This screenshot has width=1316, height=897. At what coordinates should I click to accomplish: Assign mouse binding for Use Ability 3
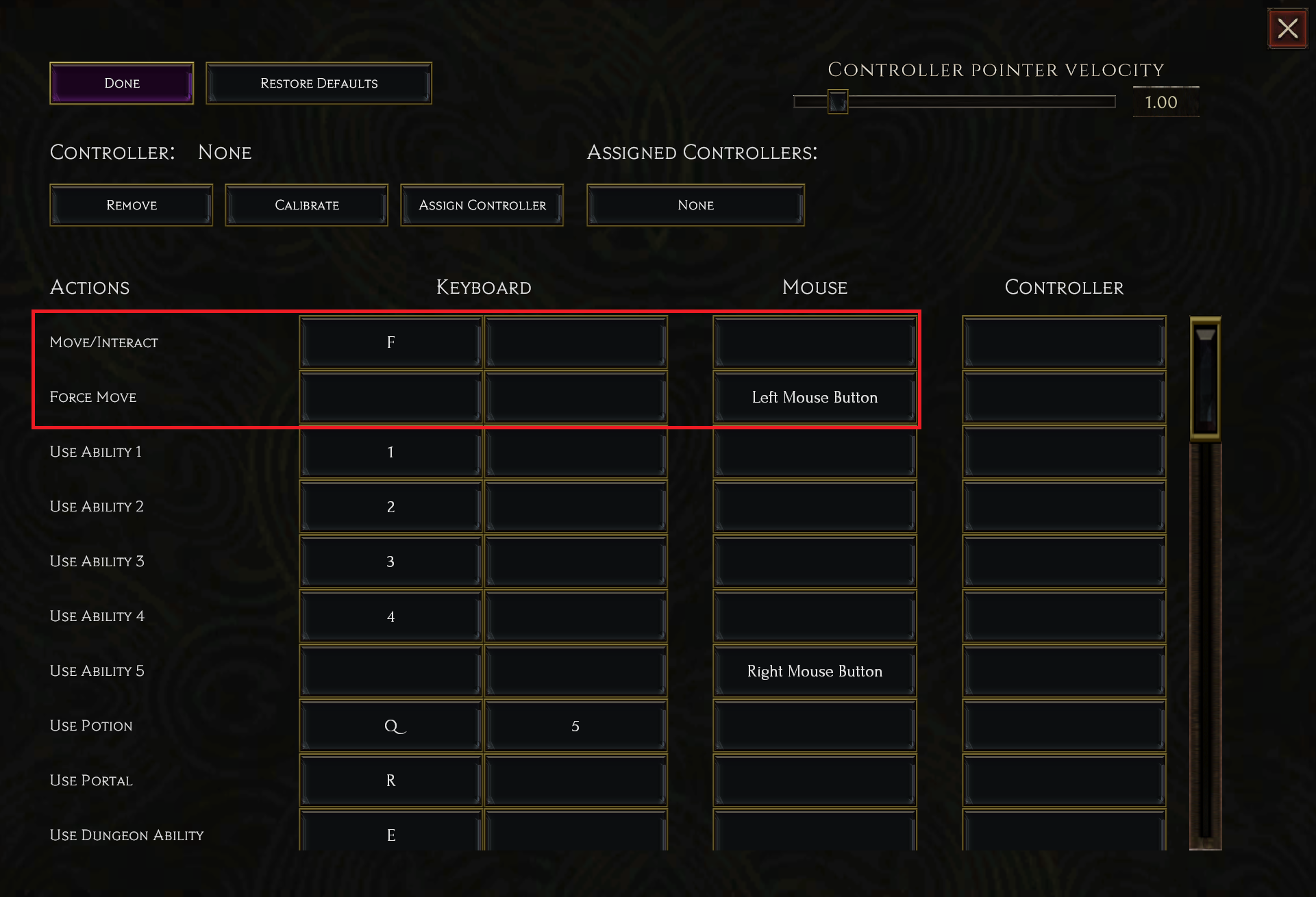coord(815,562)
